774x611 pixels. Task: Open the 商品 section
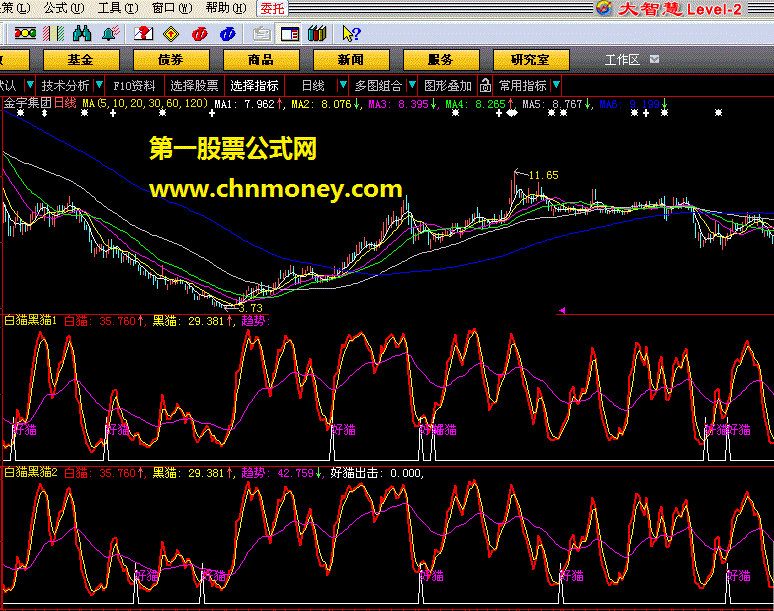click(261, 60)
